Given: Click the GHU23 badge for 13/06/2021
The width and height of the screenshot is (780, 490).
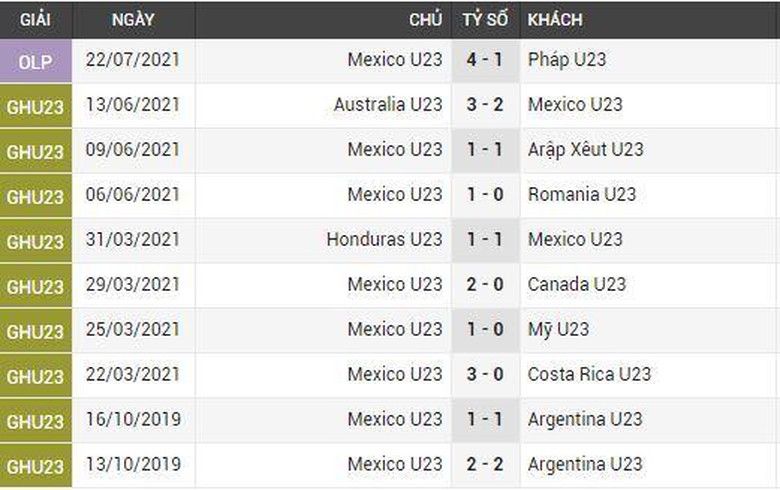Looking at the screenshot, I should (36, 105).
